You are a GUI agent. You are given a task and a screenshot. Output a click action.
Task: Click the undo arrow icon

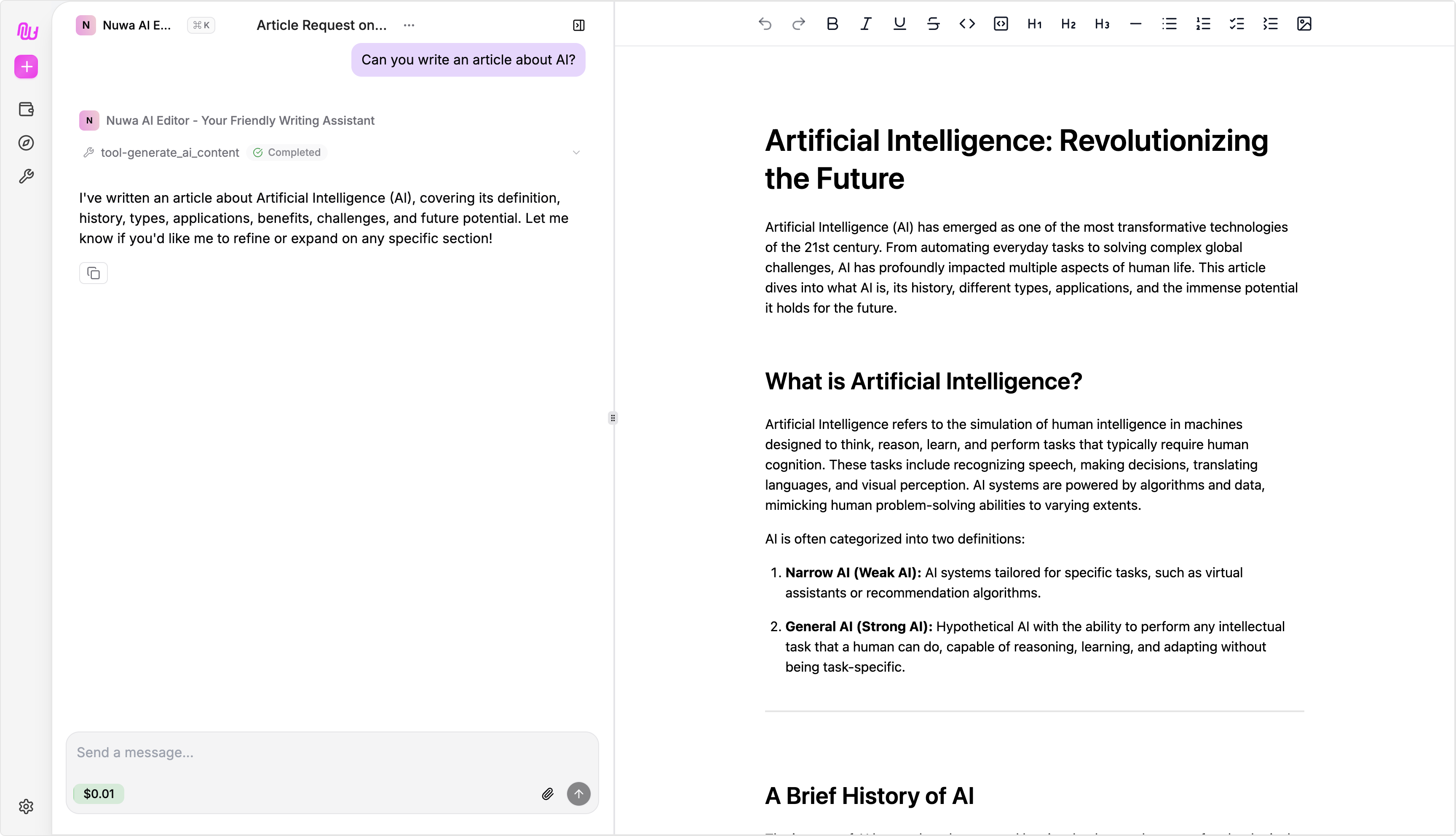765,24
